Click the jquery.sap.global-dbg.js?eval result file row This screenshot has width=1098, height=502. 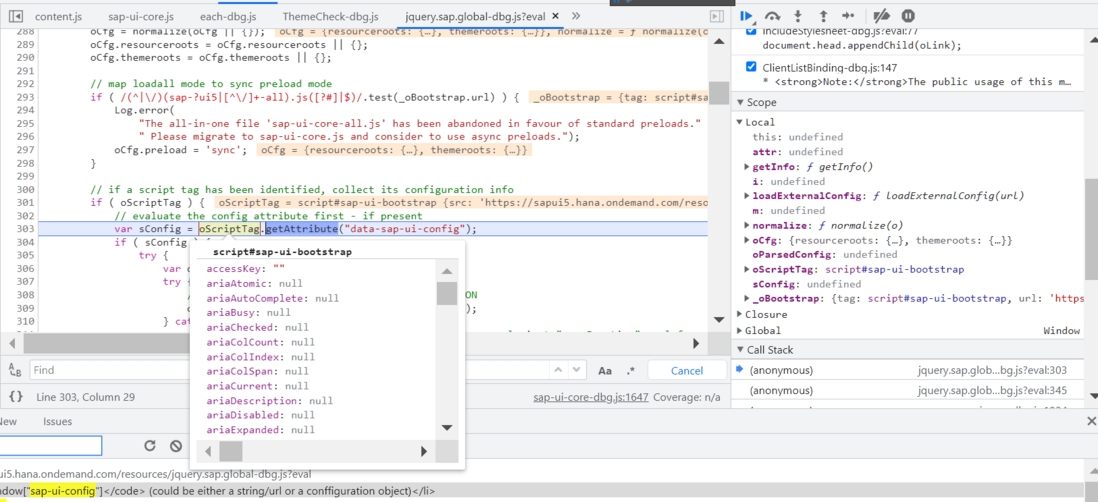coord(155,474)
